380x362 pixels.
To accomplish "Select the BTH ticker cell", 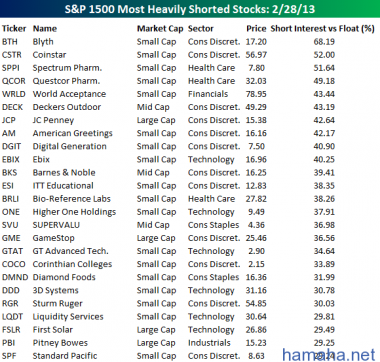I will [x=10, y=42].
